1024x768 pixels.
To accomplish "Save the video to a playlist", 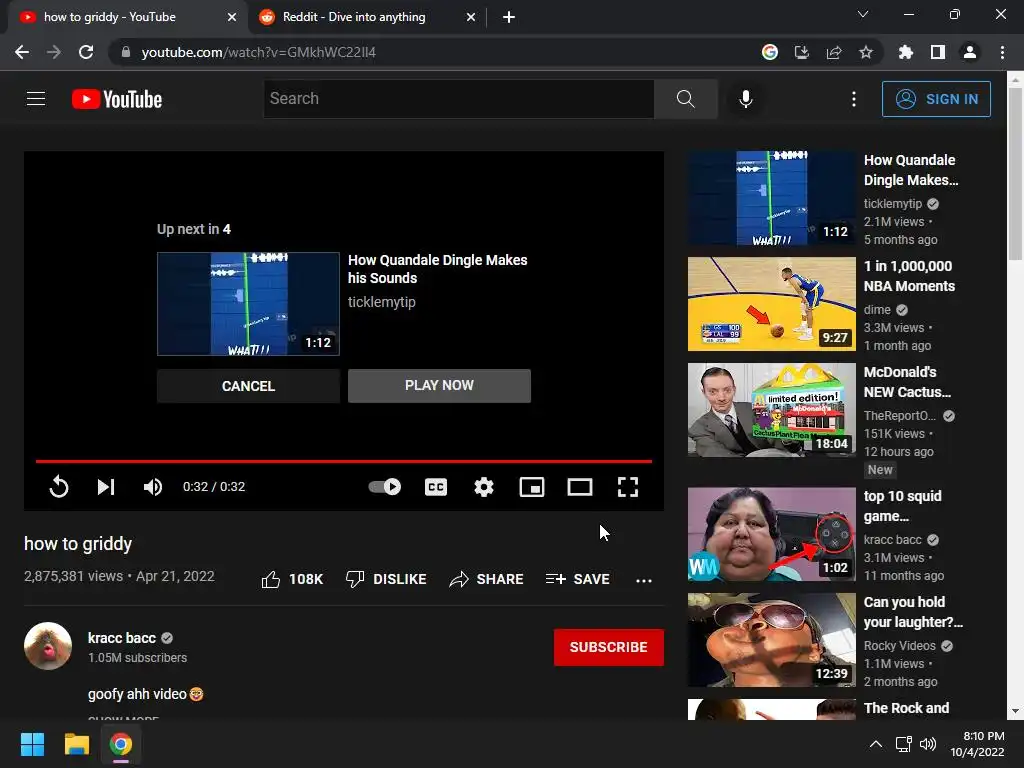I will pyautogui.click(x=578, y=579).
